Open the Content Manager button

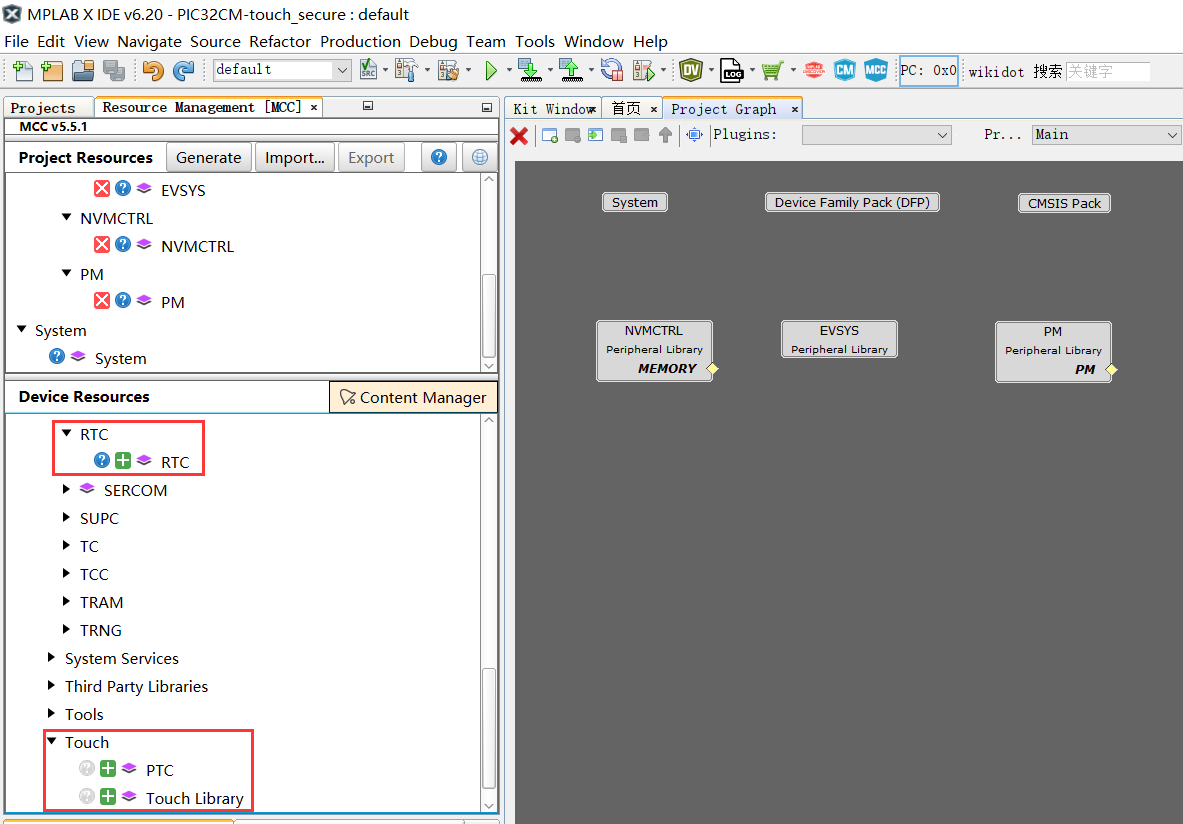[x=413, y=397]
